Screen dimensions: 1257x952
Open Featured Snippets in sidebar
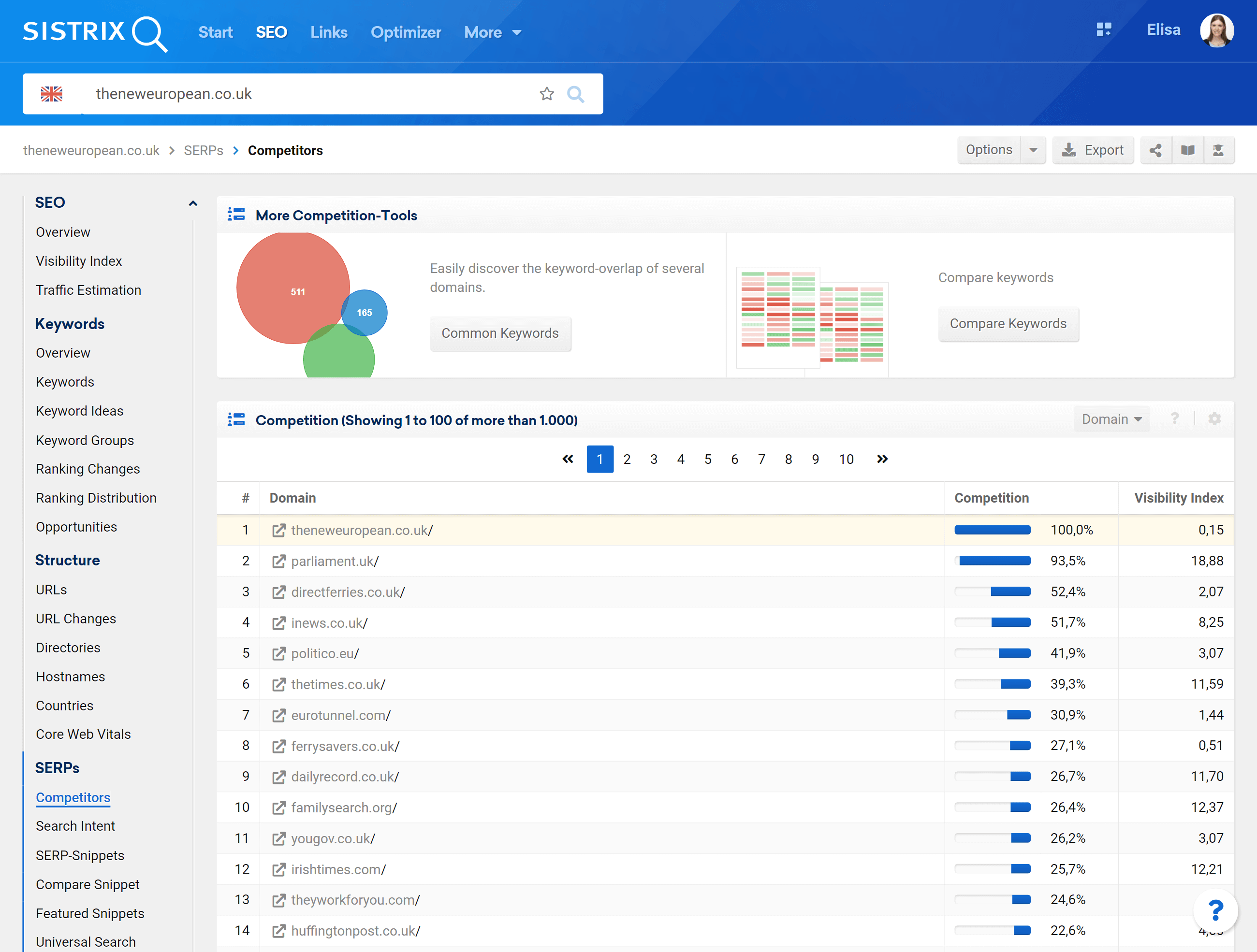90,914
